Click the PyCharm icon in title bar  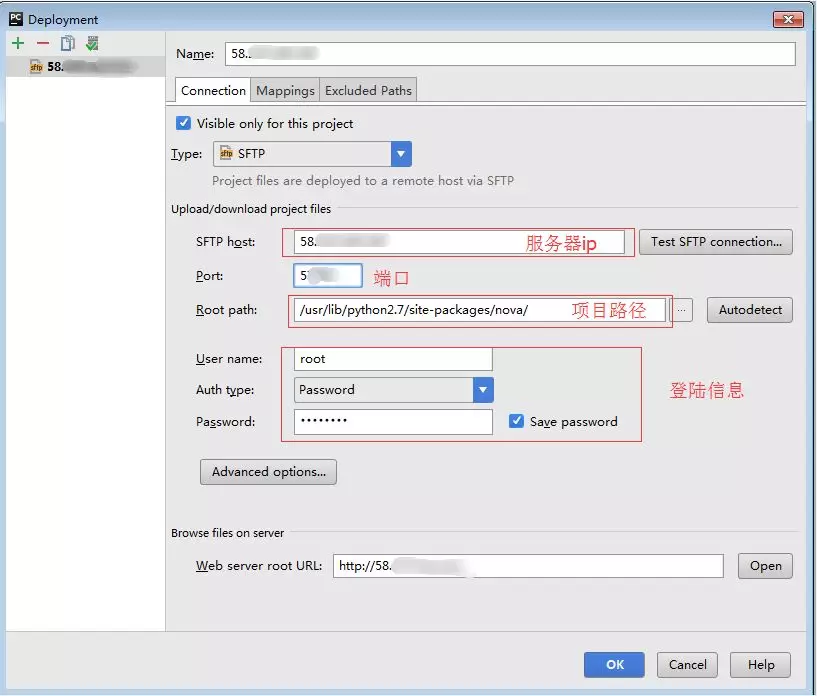tap(16, 19)
